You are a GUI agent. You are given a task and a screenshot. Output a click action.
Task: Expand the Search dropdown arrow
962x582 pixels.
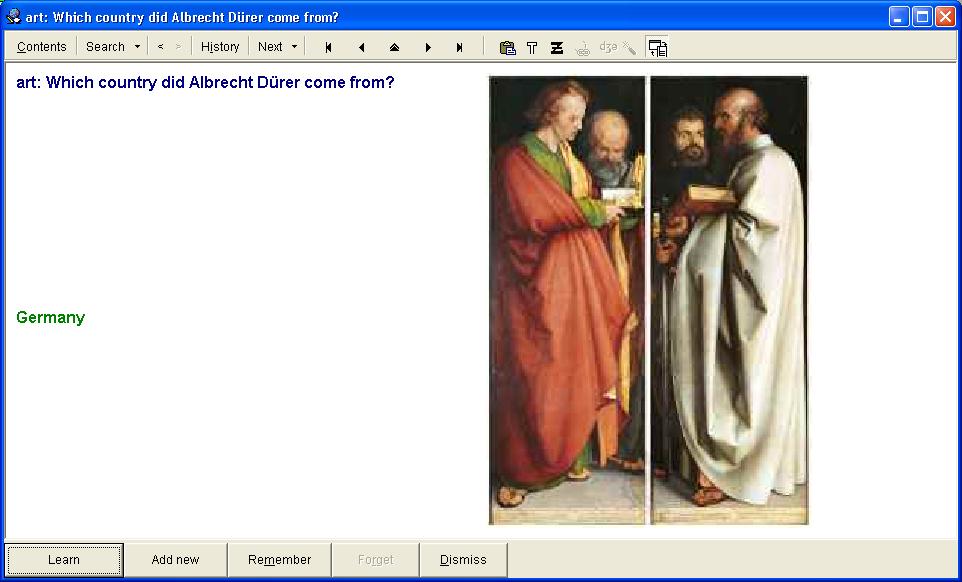[x=137, y=47]
